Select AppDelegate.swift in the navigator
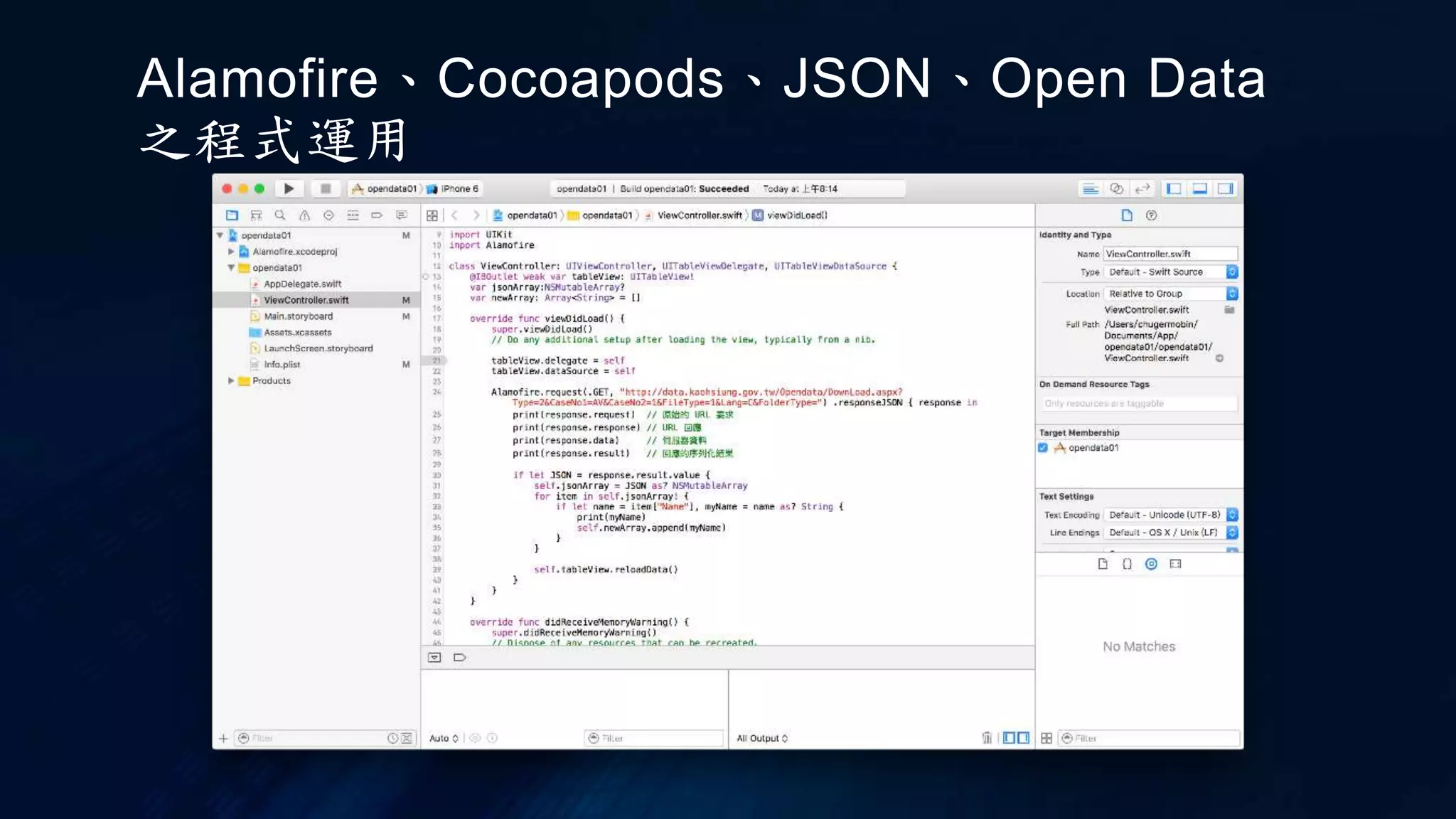1456x819 pixels. (x=302, y=284)
